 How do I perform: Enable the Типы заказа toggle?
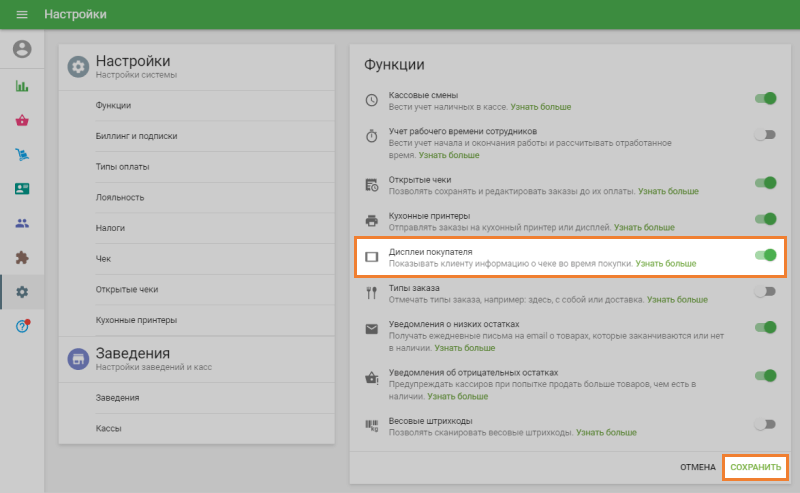(765, 291)
